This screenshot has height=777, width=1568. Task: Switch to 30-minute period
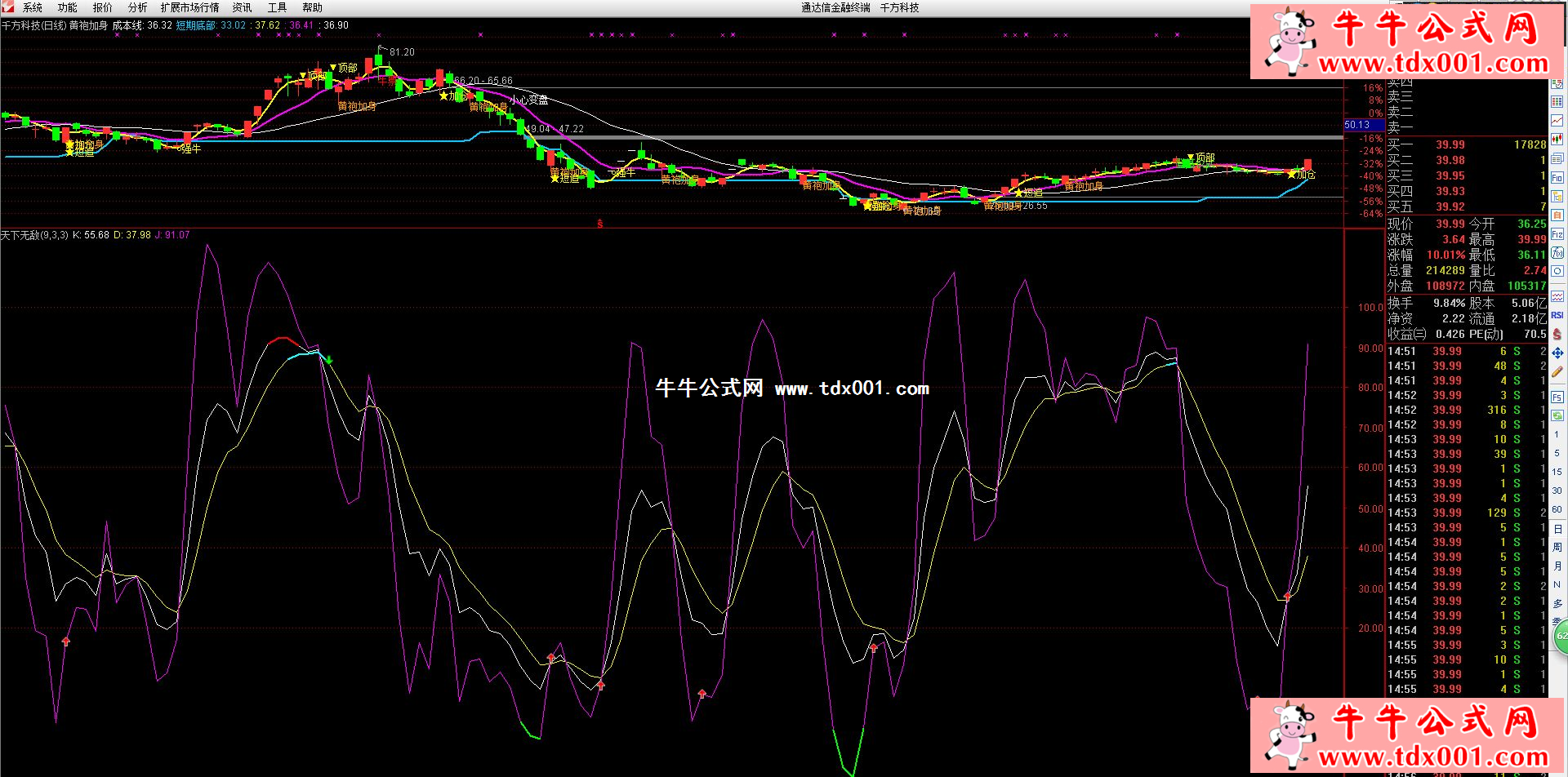click(1557, 491)
